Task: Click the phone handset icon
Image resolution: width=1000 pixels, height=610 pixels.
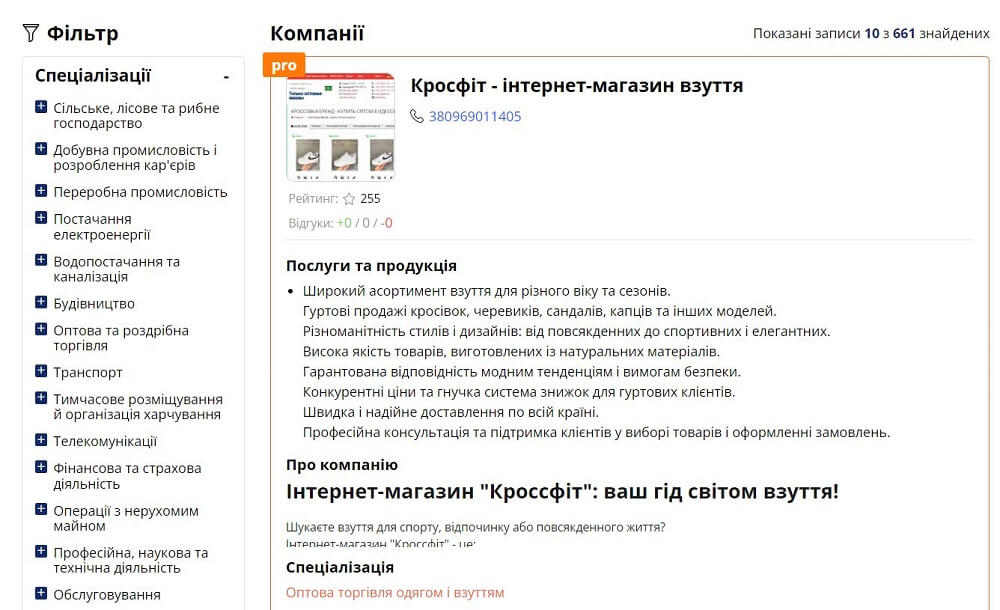Action: (417, 116)
